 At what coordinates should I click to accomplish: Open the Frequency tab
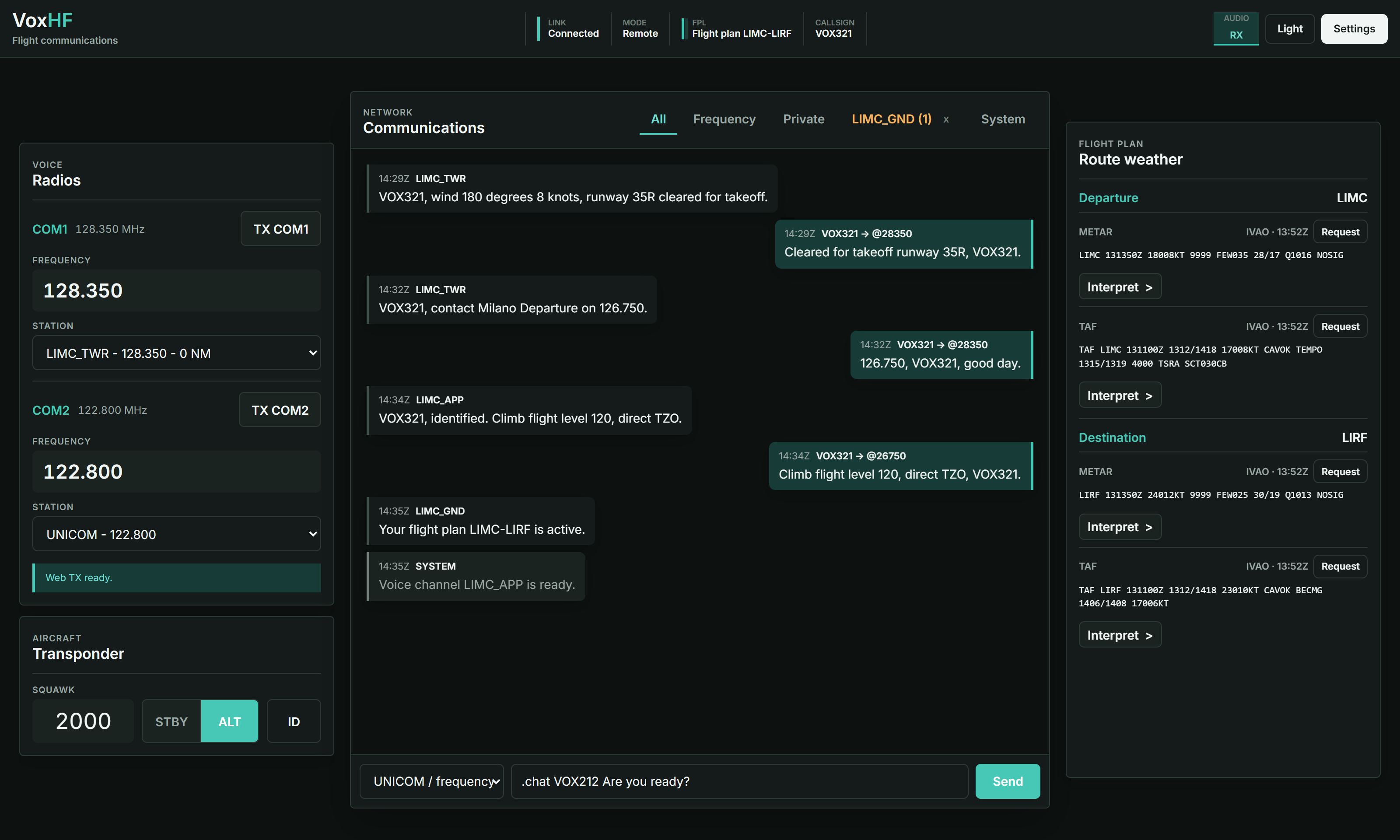click(724, 119)
